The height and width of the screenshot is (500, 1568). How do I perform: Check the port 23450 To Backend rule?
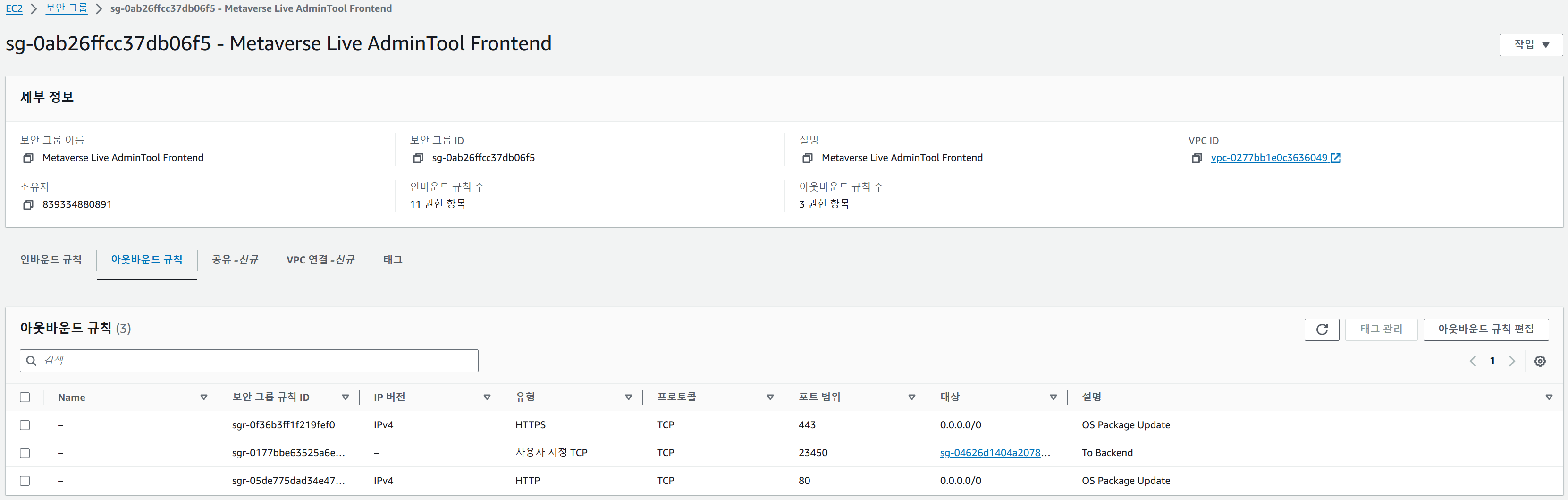[x=25, y=453]
